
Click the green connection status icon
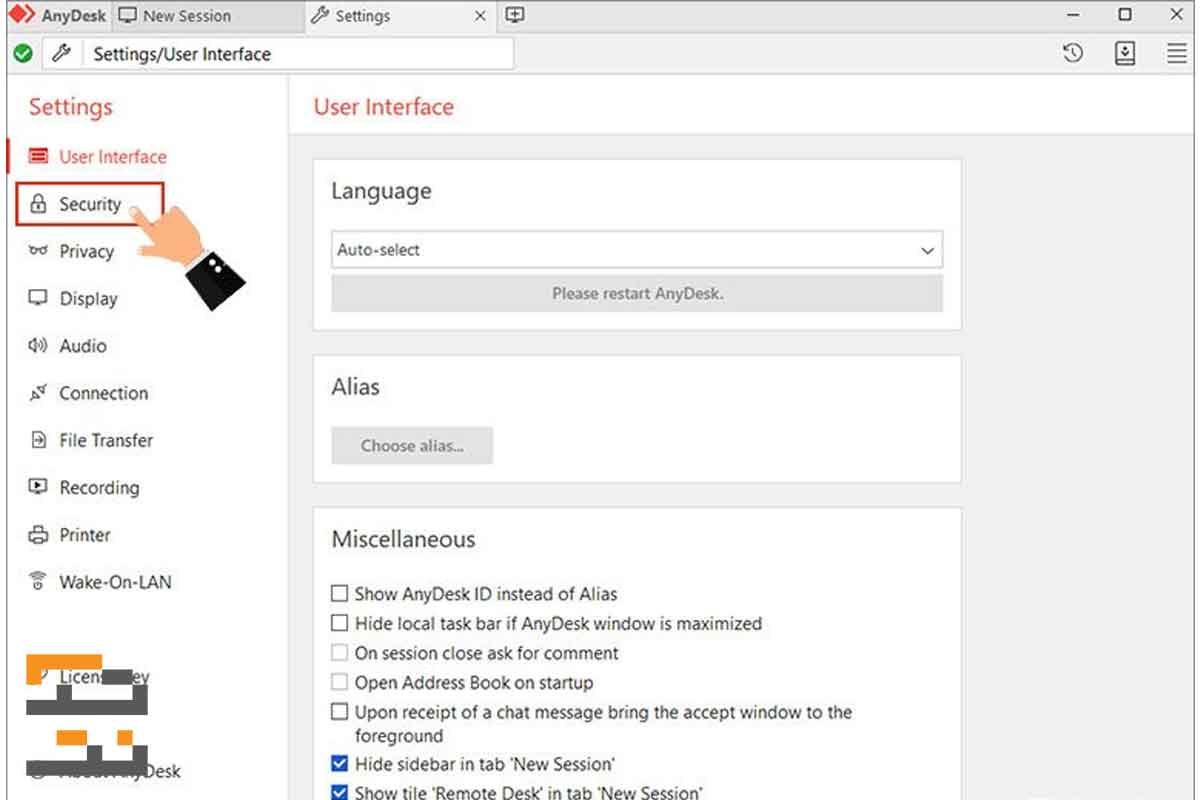(x=22, y=54)
